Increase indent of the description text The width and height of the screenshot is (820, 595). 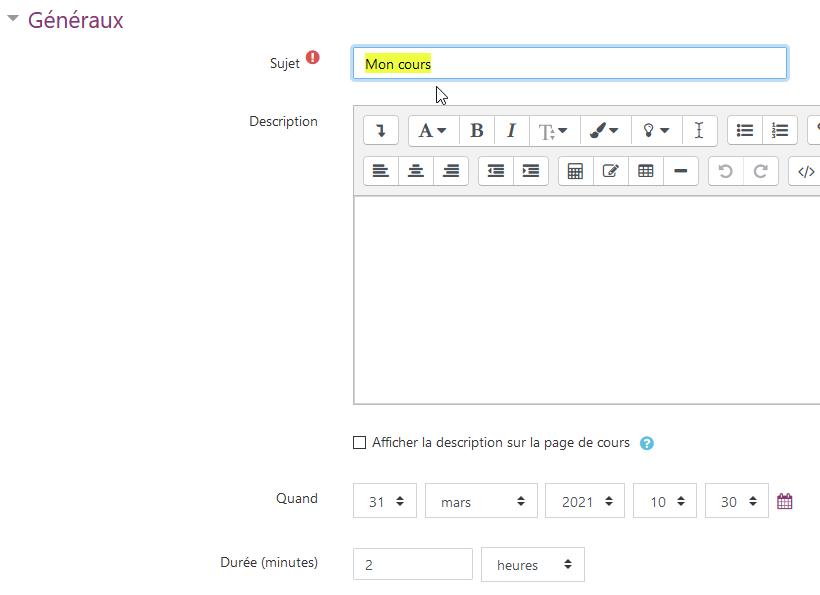531,171
